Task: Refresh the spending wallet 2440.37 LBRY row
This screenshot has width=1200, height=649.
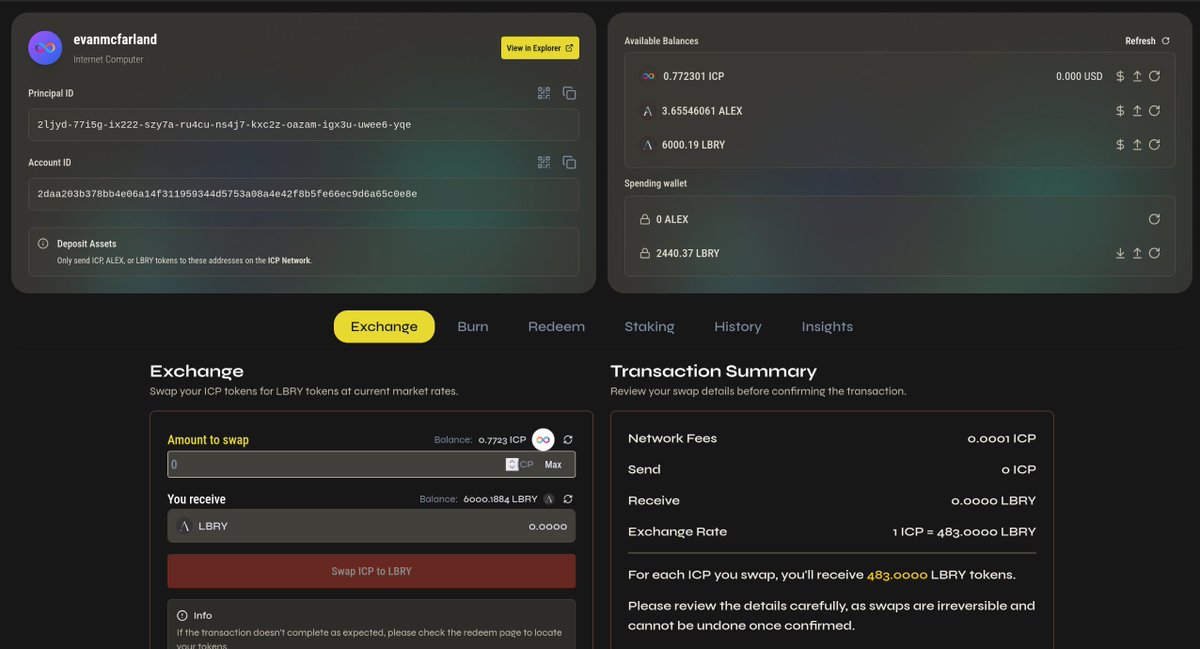Action: point(1154,253)
